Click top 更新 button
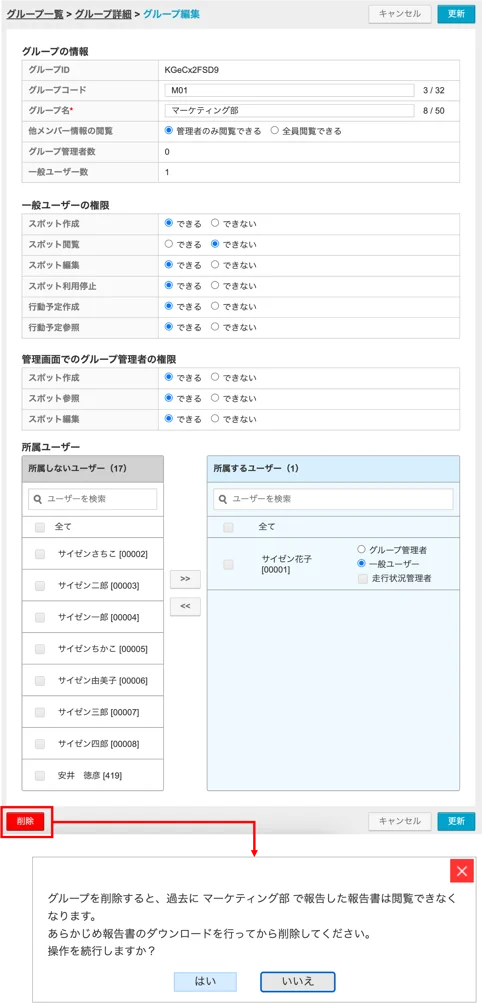Viewport: 482px width, 1003px height. click(456, 14)
